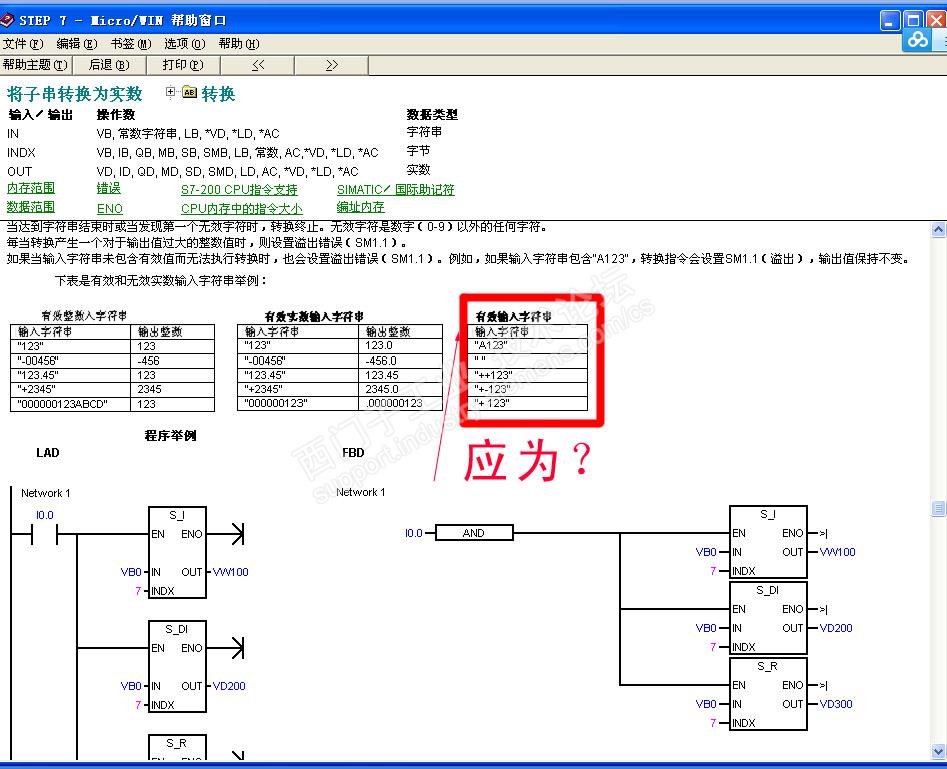Image resolution: width=947 pixels, height=769 pixels.
Task: Click the 后退 button
Action: tap(109, 65)
